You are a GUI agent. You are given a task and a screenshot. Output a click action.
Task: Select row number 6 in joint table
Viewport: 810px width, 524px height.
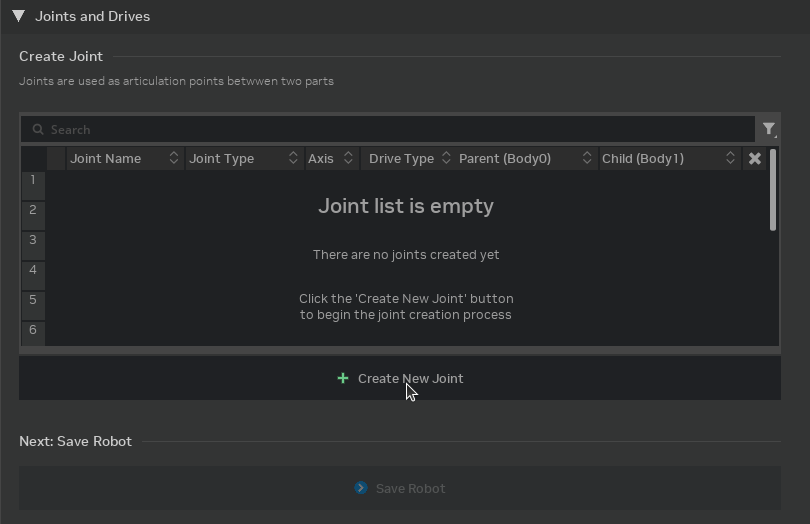[33, 331]
